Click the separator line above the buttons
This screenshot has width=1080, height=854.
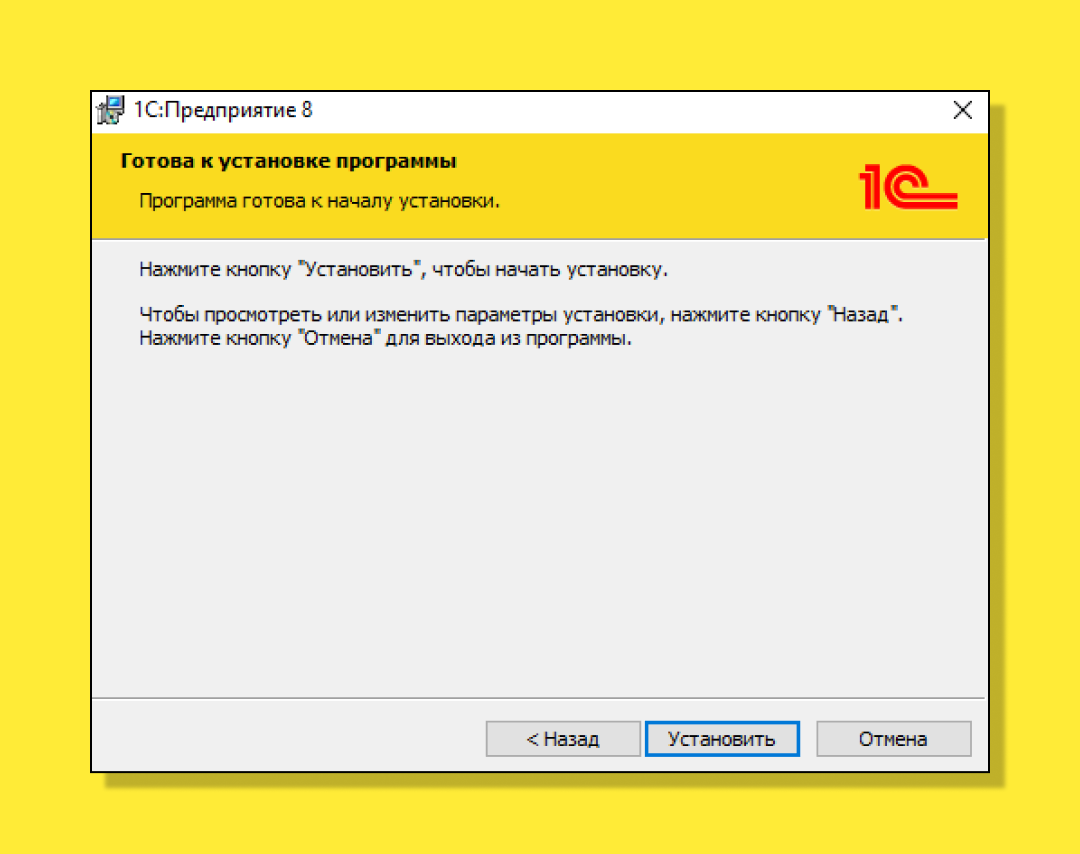pos(539,698)
